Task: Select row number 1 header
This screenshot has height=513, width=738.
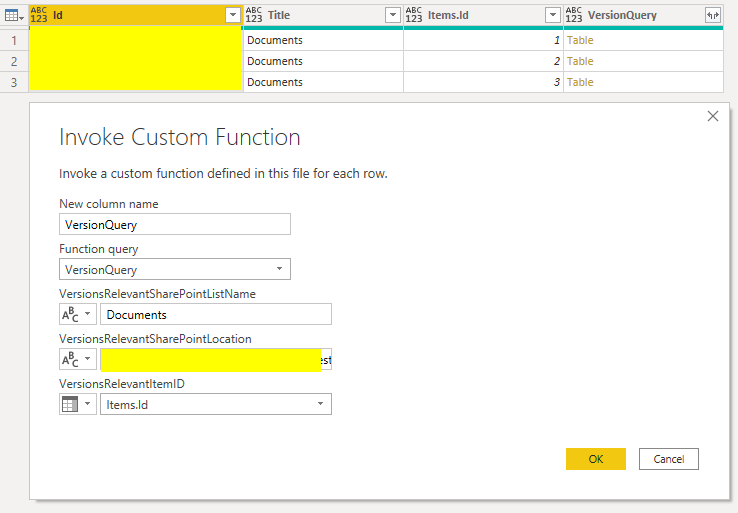Action: pyautogui.click(x=14, y=40)
